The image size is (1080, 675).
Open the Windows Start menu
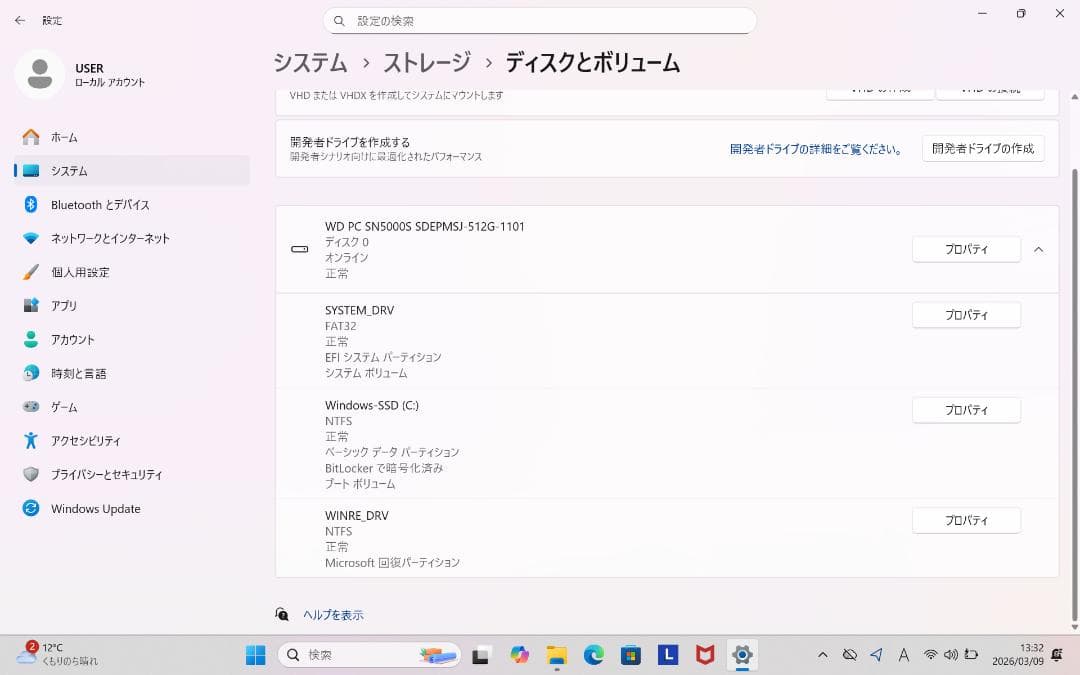click(256, 655)
